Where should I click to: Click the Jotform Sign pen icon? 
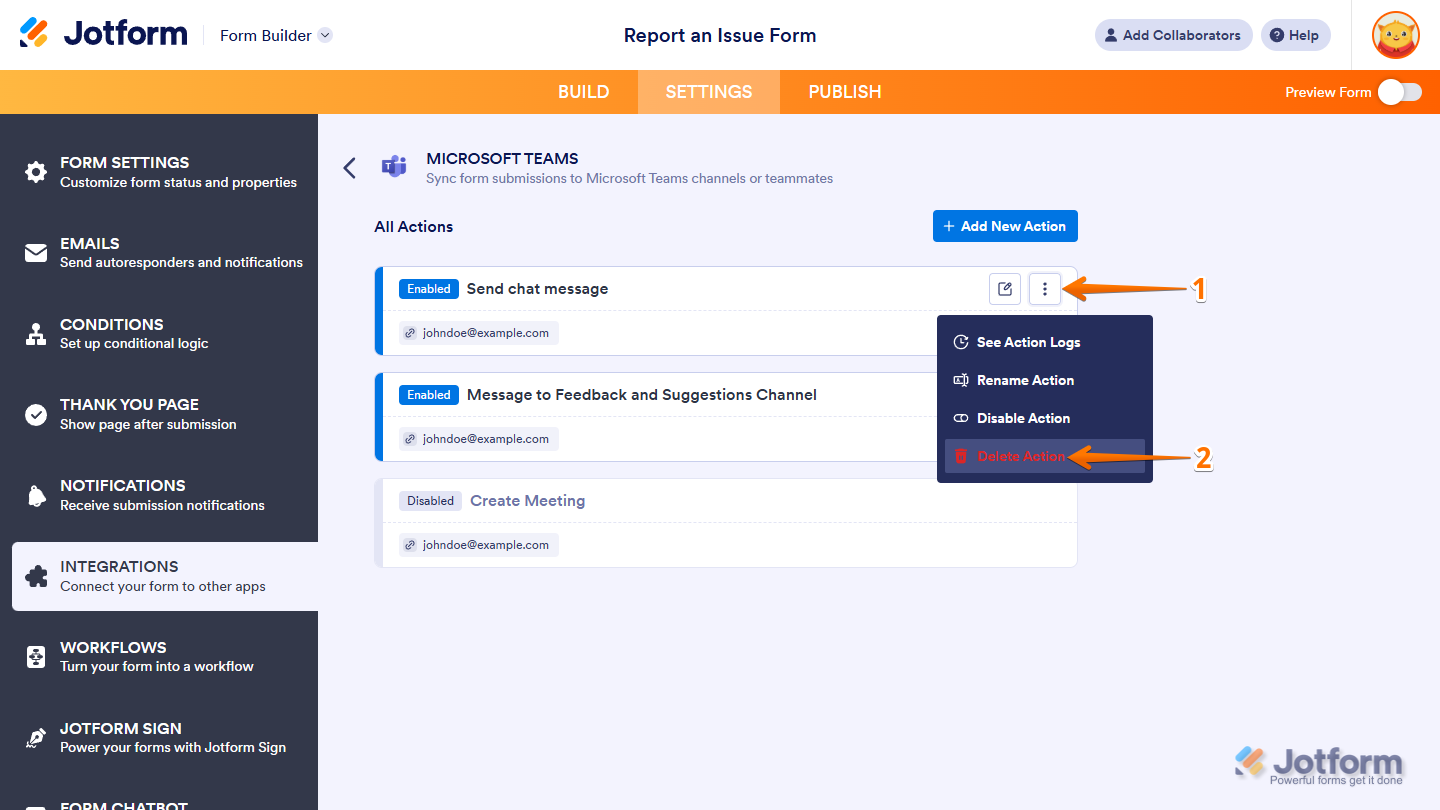point(35,737)
